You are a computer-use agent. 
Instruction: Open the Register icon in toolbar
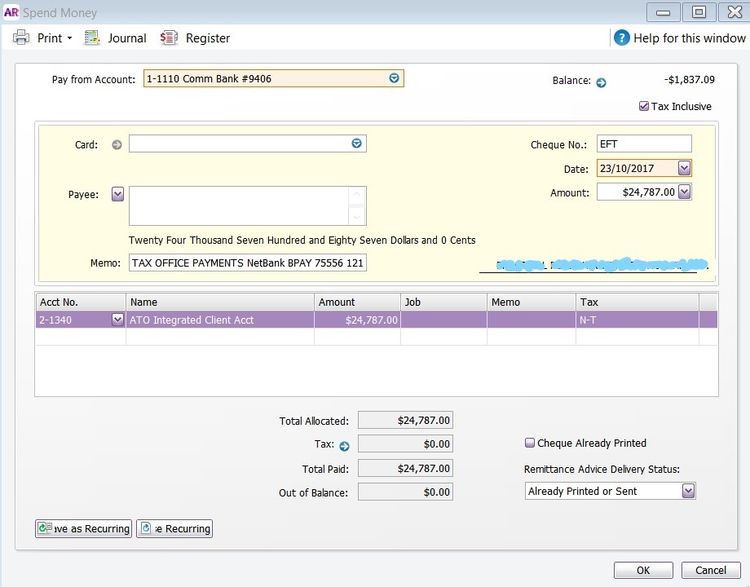pyautogui.click(x=170, y=38)
